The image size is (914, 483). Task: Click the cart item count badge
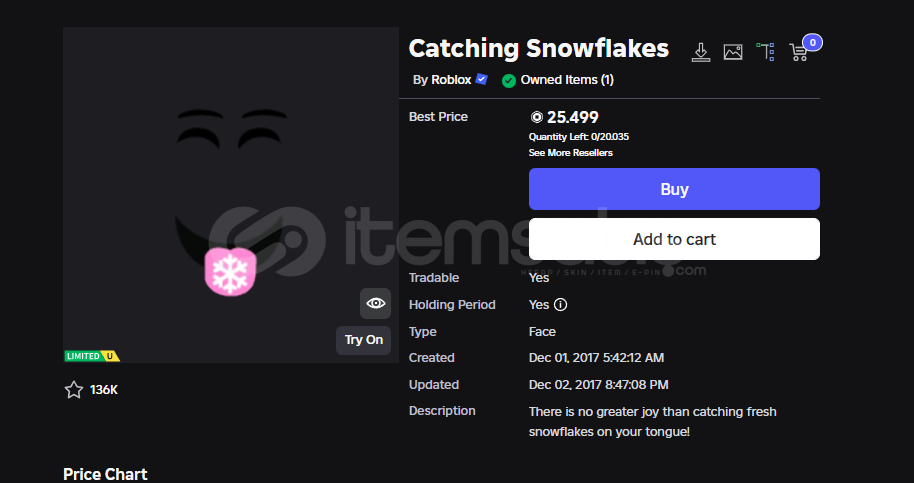pyautogui.click(x=813, y=42)
